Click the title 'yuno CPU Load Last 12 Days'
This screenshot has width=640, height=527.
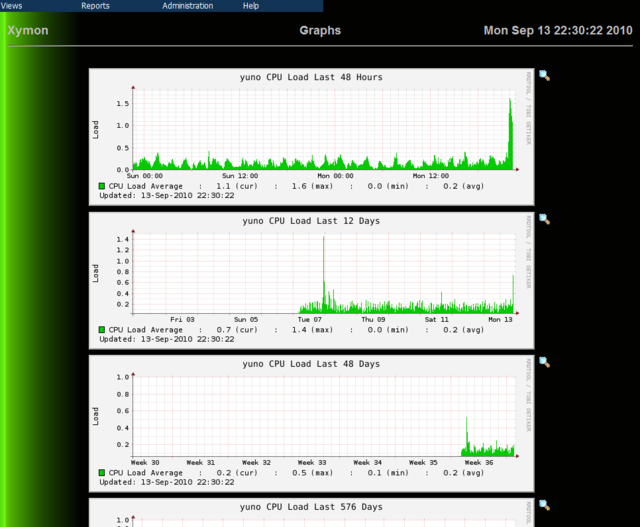click(311, 221)
